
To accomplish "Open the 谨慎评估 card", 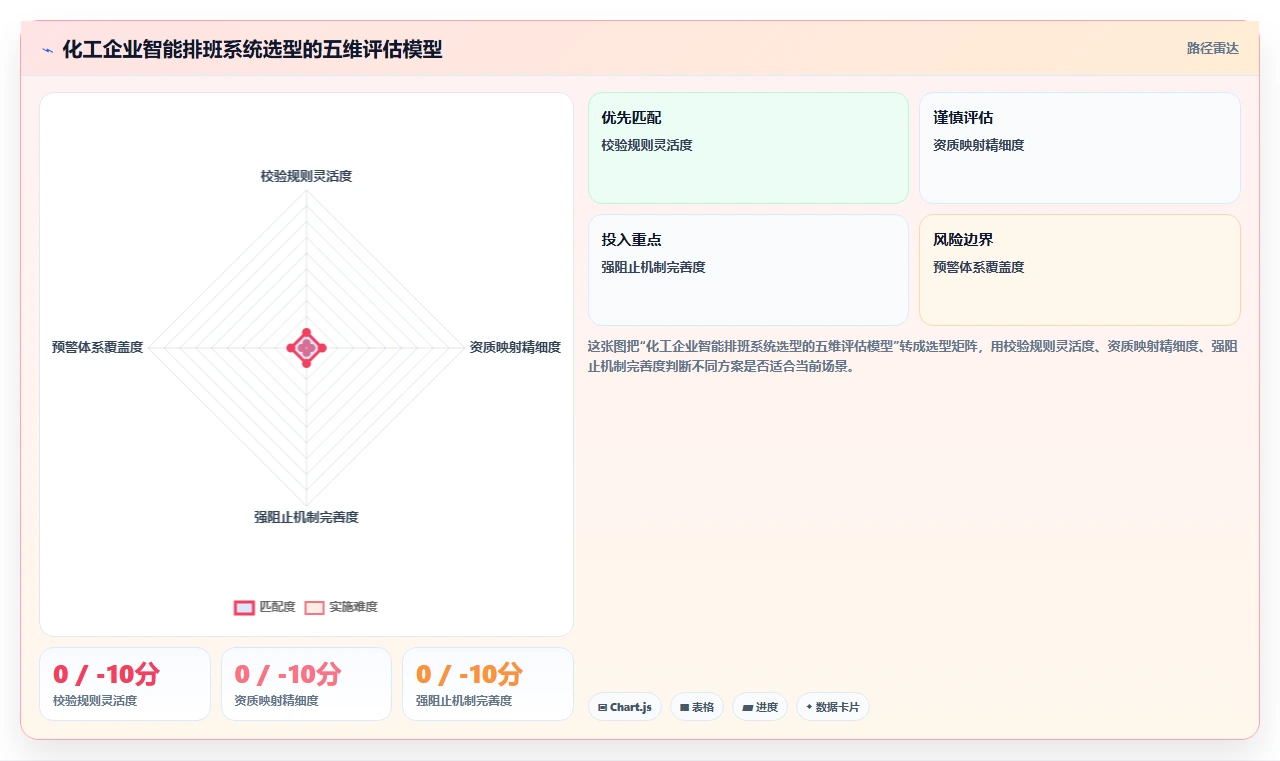I will 1079,148.
